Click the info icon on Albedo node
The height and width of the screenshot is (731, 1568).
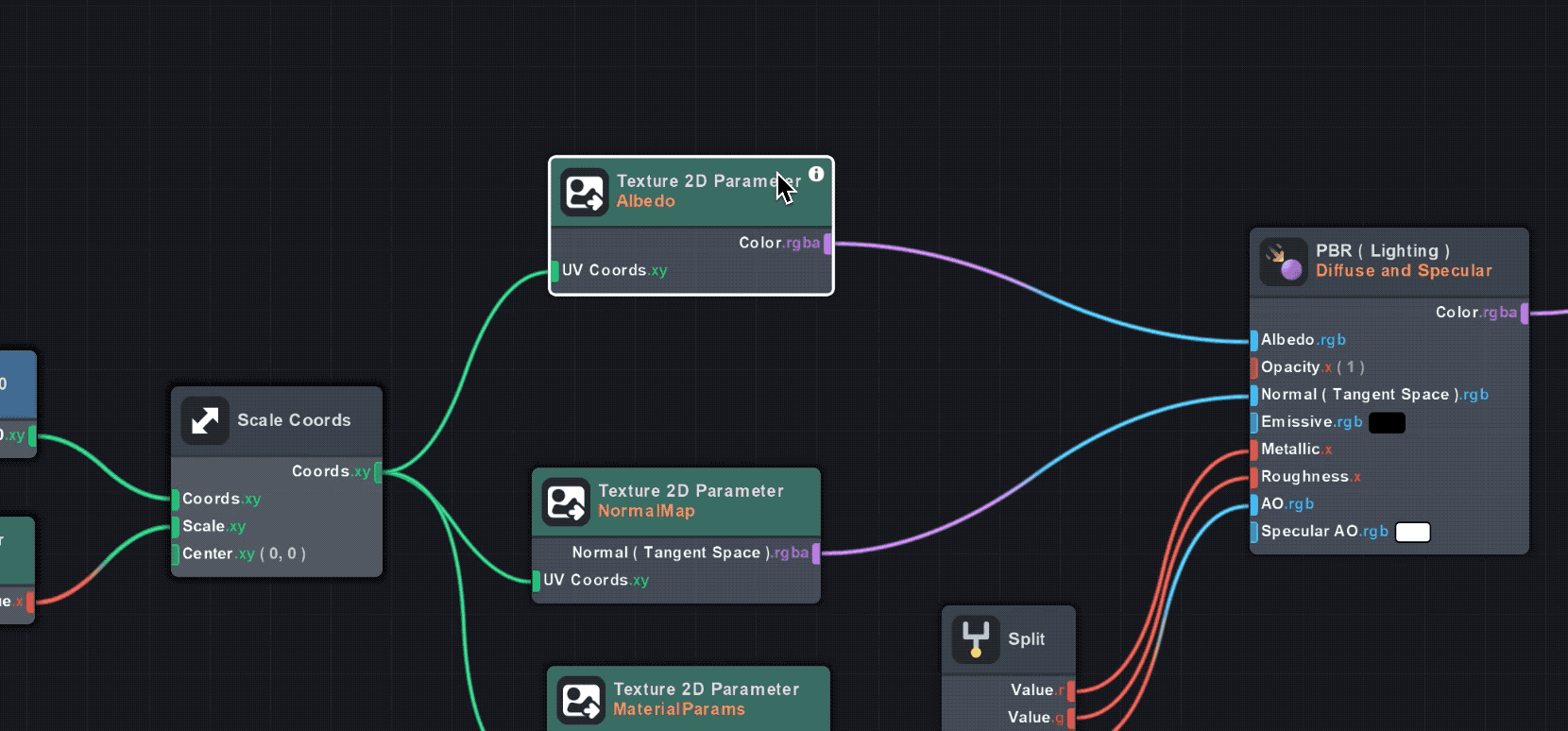point(816,174)
